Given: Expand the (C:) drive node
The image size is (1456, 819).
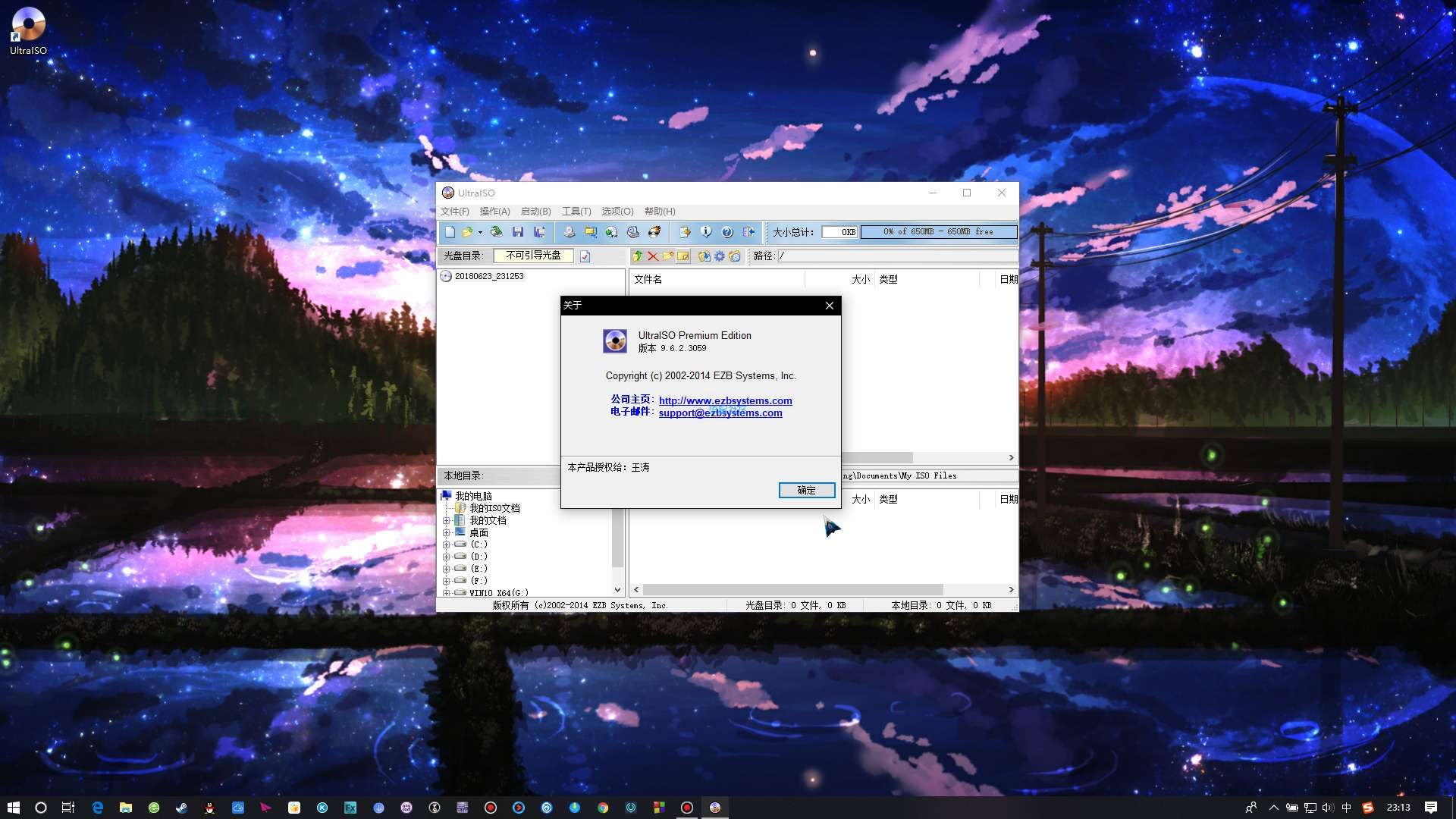Looking at the screenshot, I should click(447, 544).
